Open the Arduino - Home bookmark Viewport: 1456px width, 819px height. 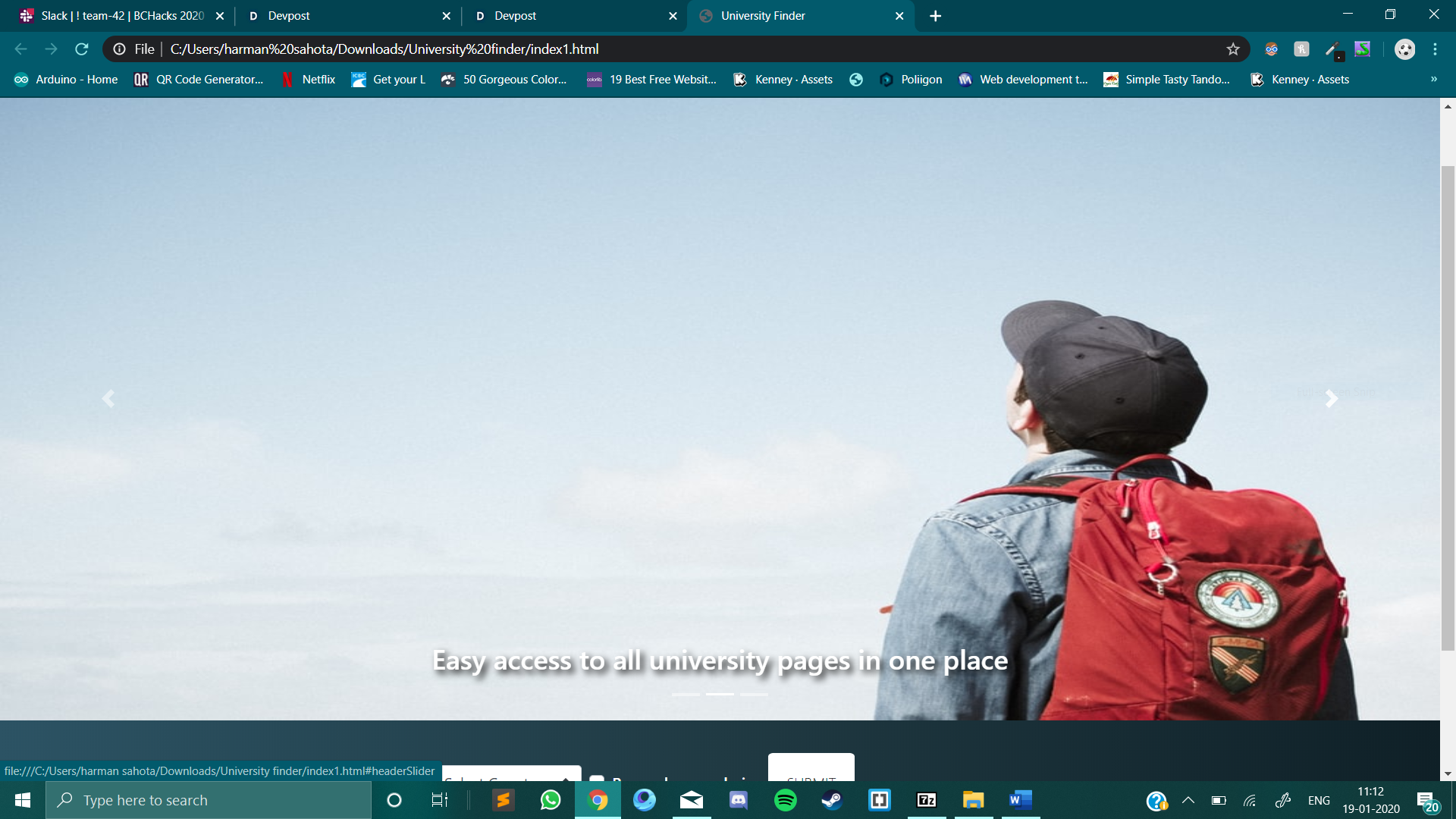point(67,80)
